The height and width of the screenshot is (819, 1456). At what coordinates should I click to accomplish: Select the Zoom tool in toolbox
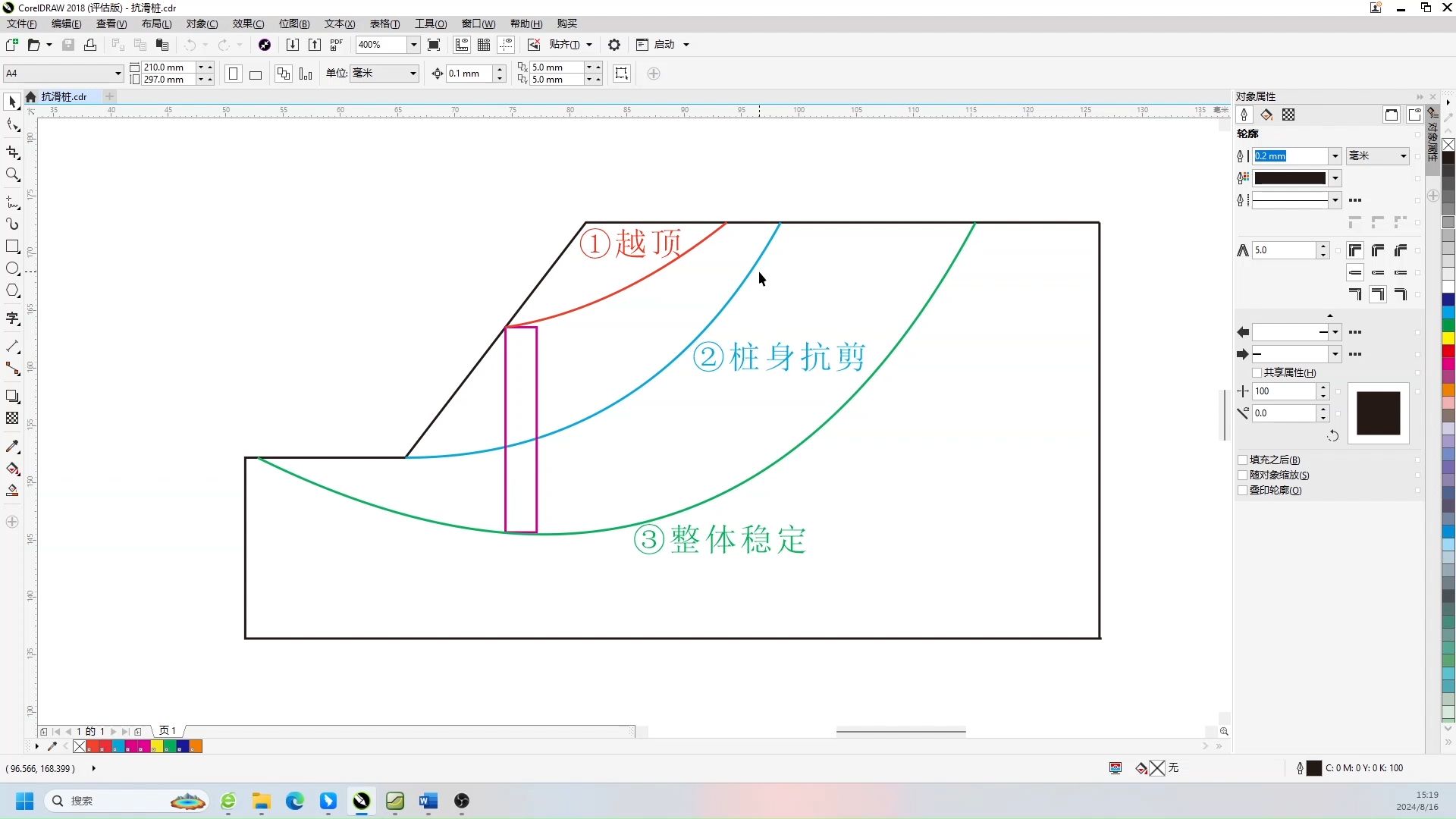(x=12, y=174)
